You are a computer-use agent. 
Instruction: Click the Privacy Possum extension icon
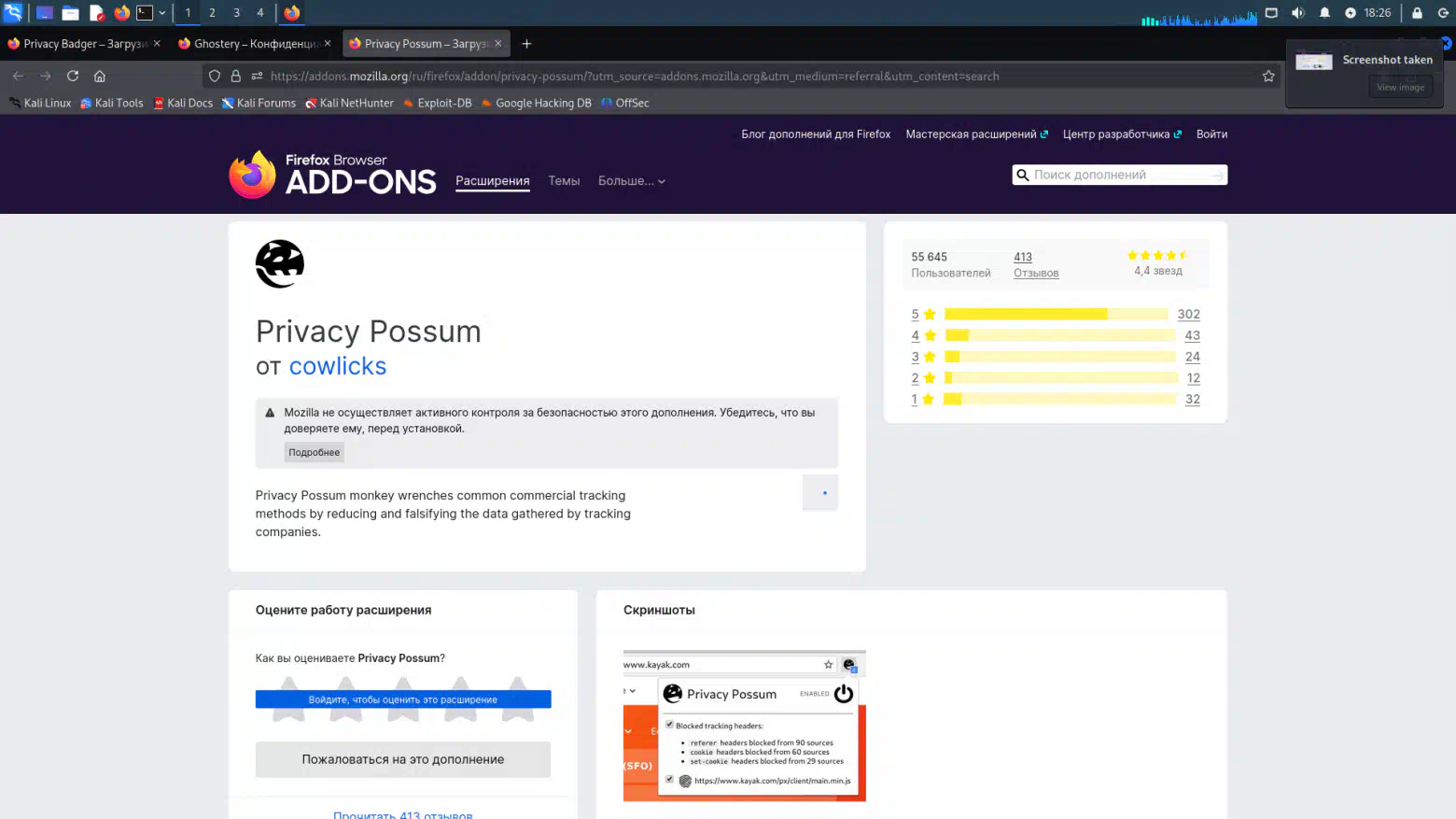point(280,264)
